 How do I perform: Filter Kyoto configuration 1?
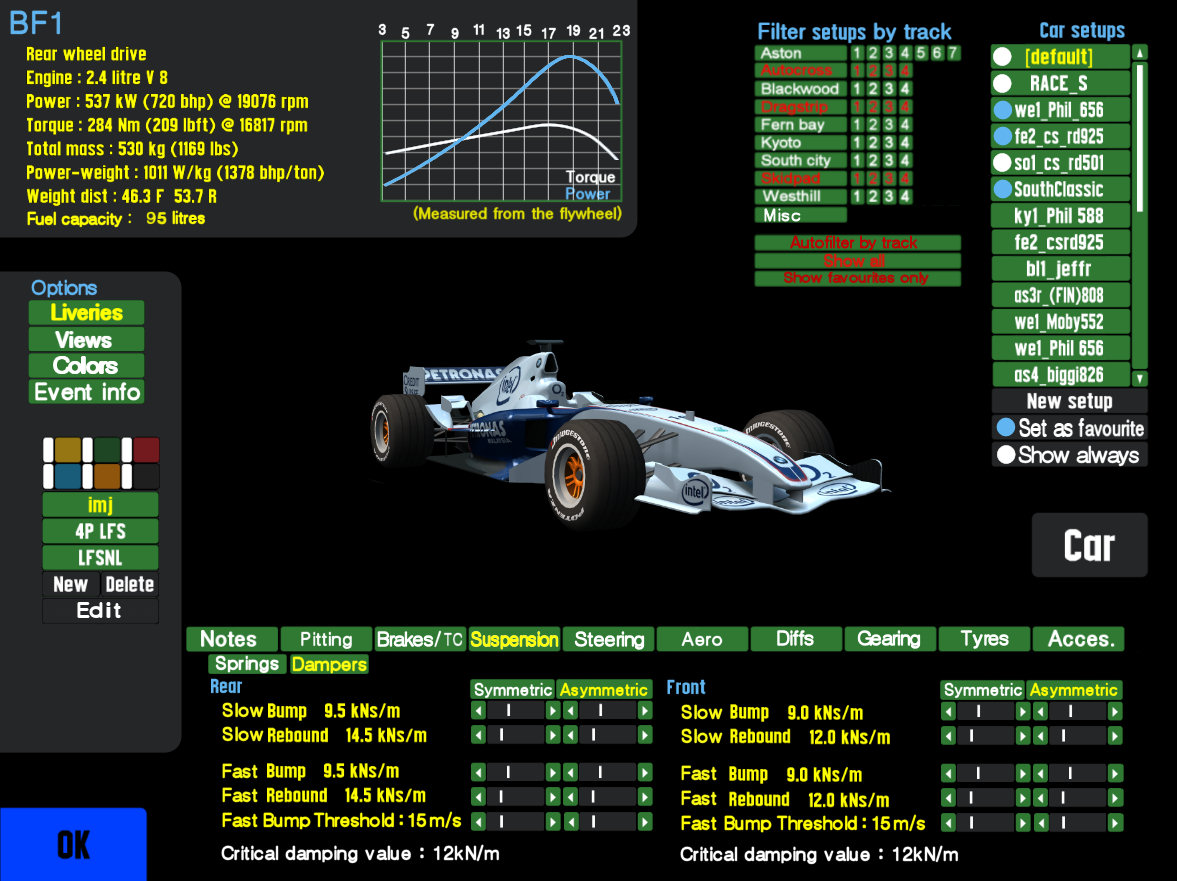click(x=857, y=143)
